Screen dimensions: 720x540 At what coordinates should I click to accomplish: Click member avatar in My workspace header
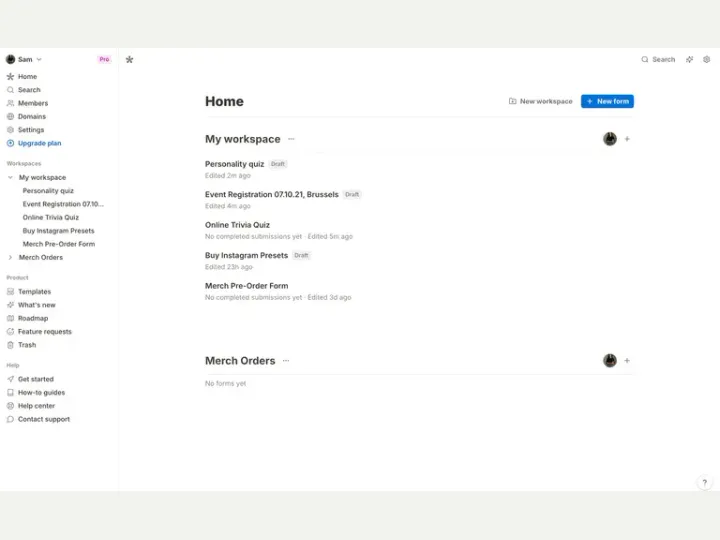coord(610,139)
